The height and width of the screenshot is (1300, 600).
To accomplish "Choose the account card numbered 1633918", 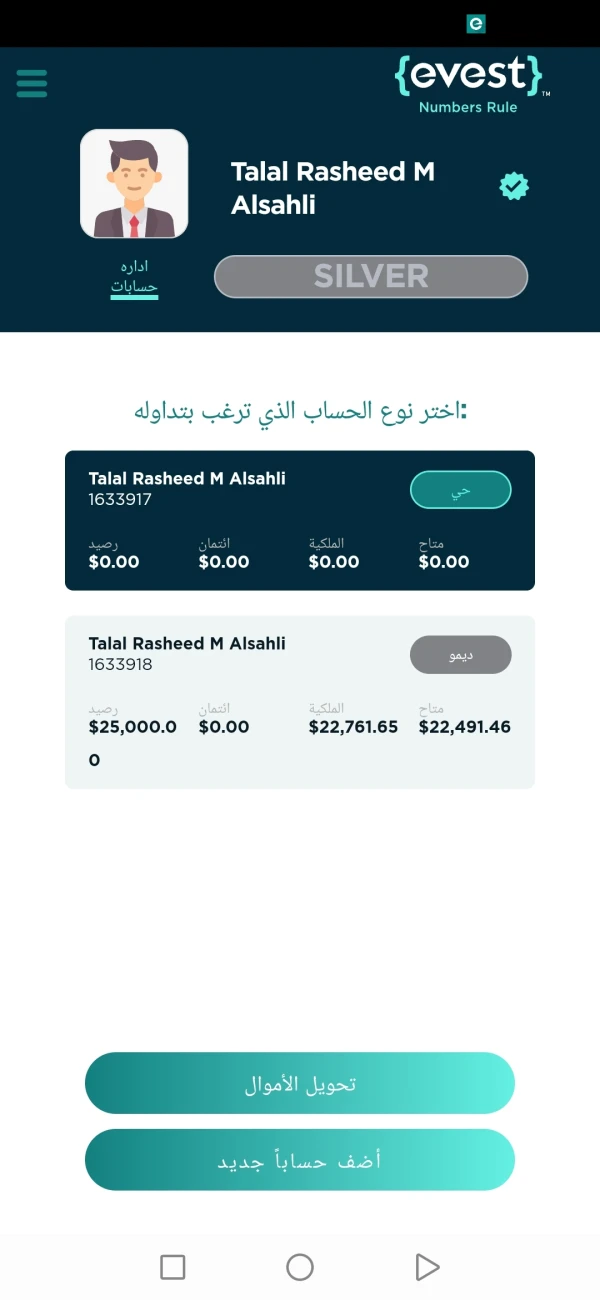I will click(x=300, y=702).
